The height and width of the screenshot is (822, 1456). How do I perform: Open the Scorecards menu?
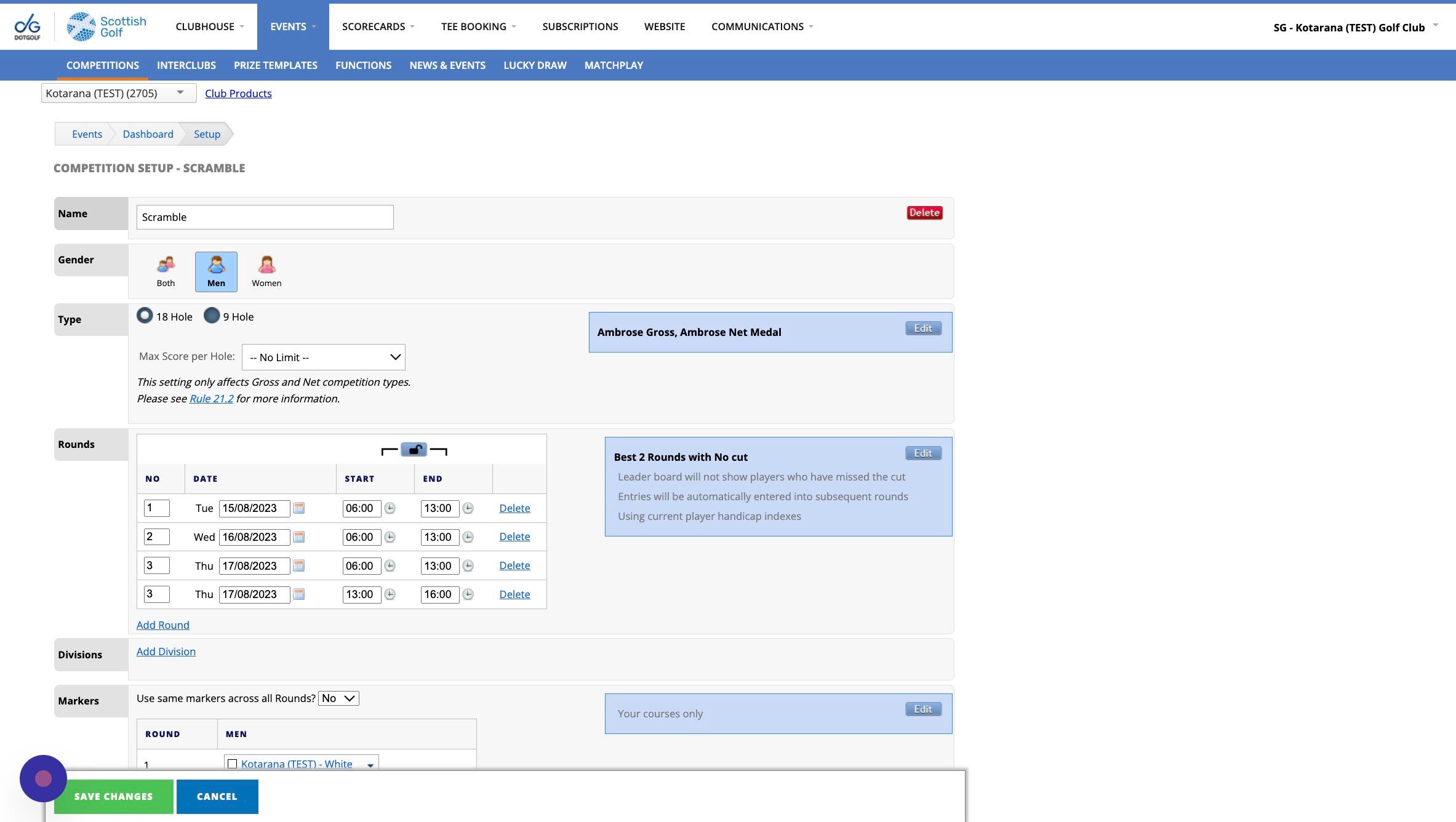click(x=378, y=26)
